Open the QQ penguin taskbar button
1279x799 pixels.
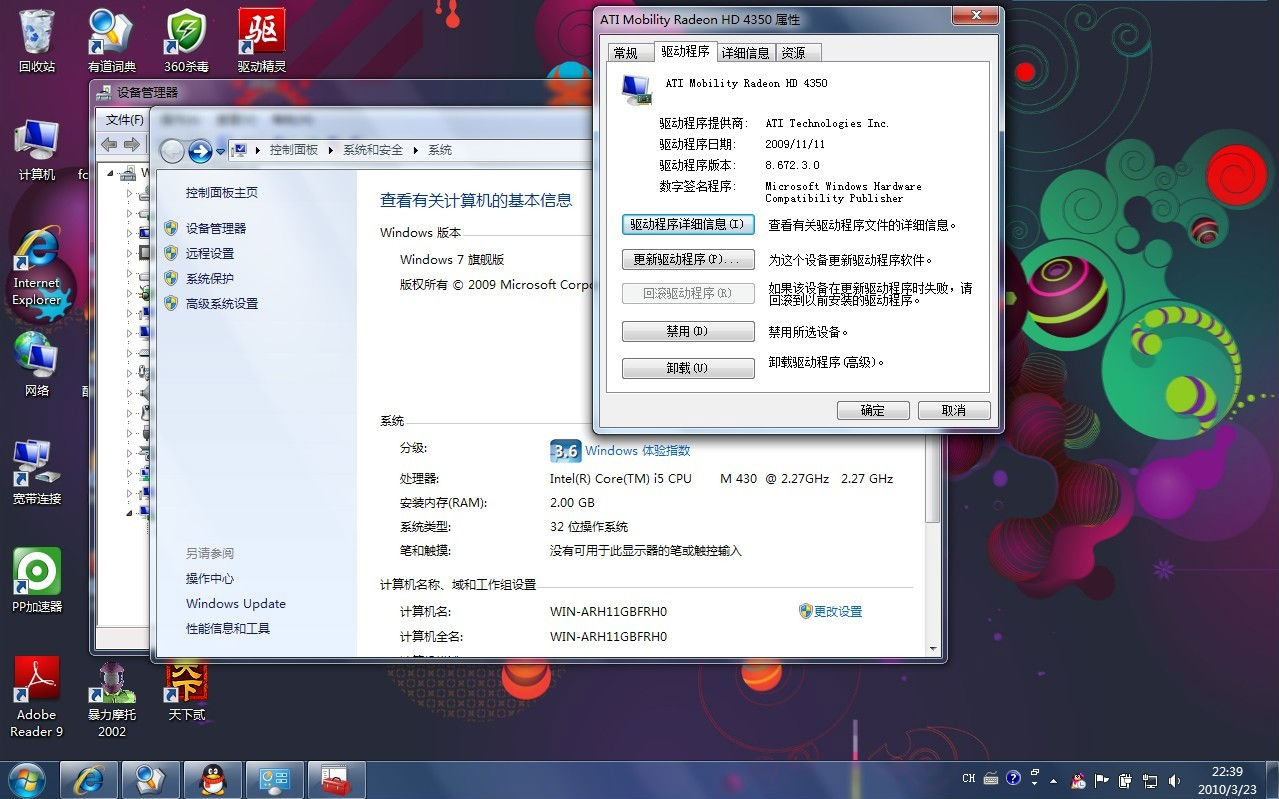point(212,779)
